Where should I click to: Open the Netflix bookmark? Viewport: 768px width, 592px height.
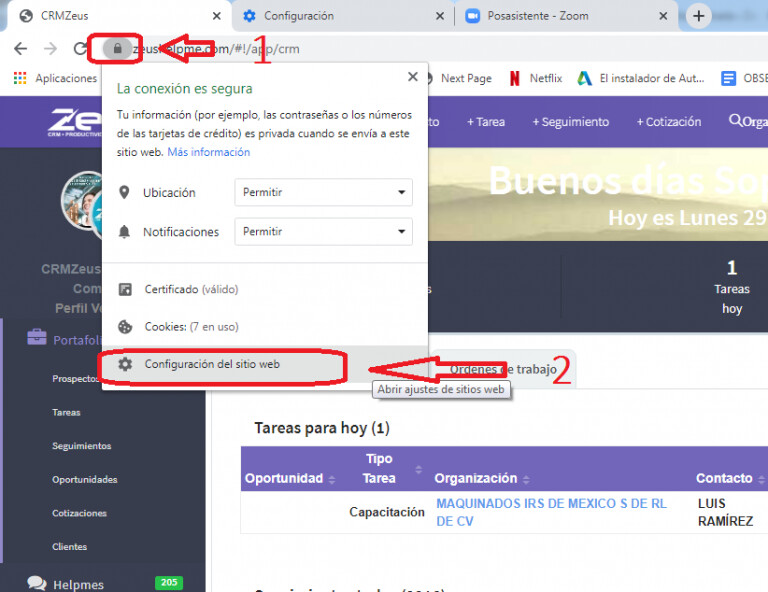point(536,78)
